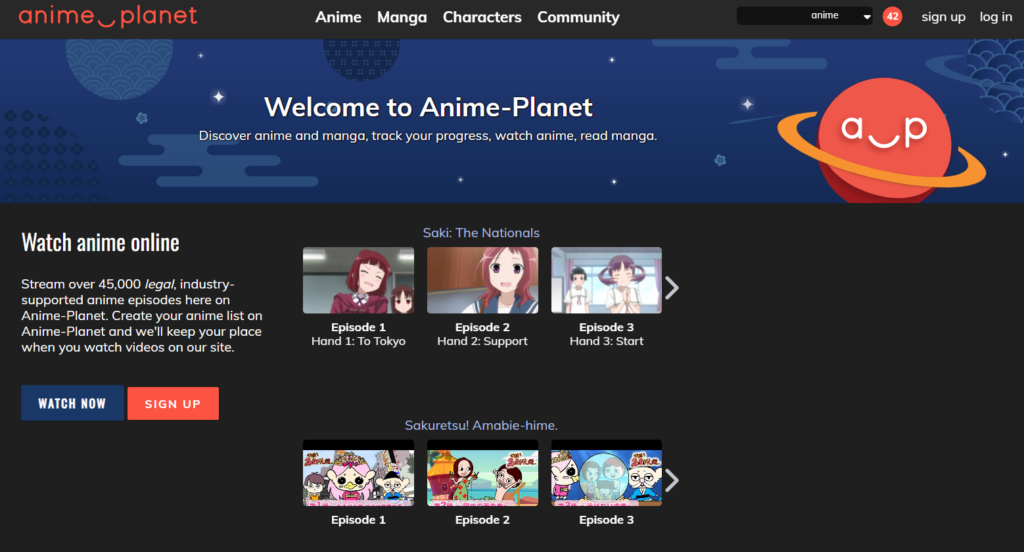Image resolution: width=1024 pixels, height=552 pixels.
Task: Open the anime search-type dropdown
Action: pos(840,16)
